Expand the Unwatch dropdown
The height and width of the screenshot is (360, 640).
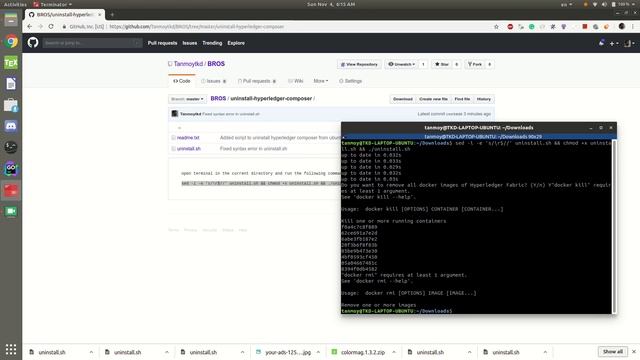pyautogui.click(x=401, y=64)
